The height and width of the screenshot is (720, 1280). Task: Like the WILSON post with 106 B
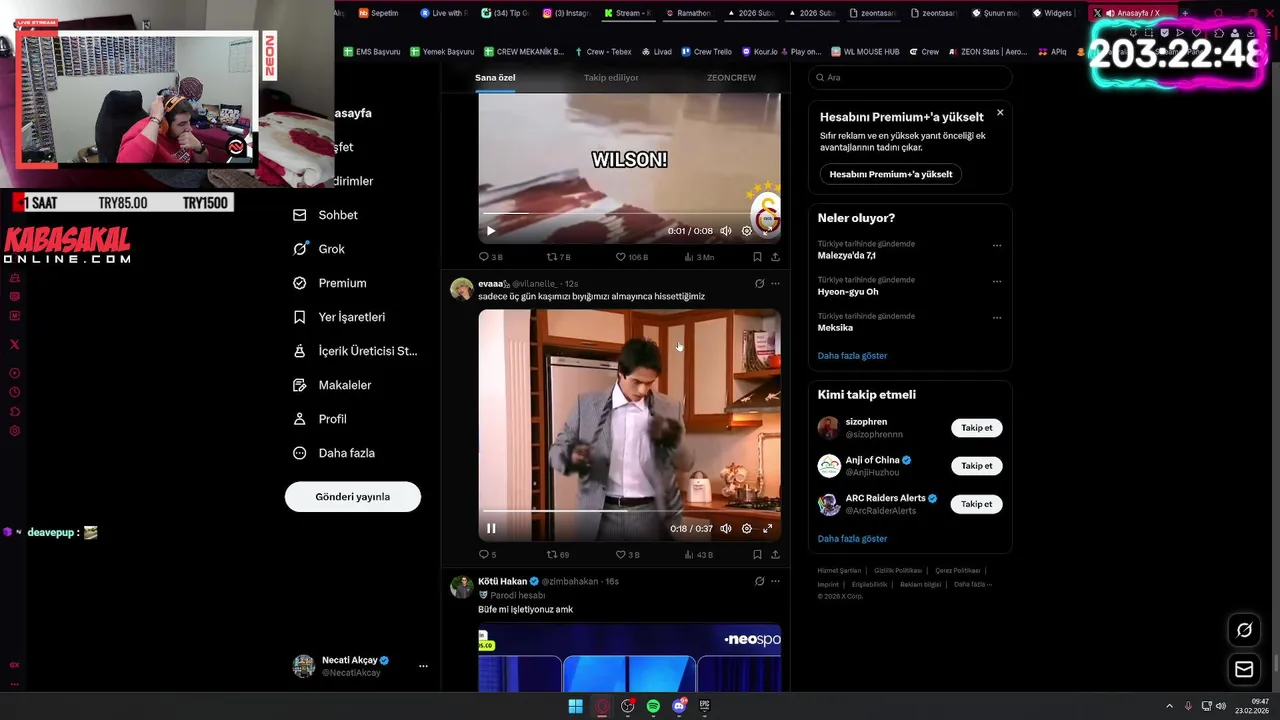click(631, 257)
